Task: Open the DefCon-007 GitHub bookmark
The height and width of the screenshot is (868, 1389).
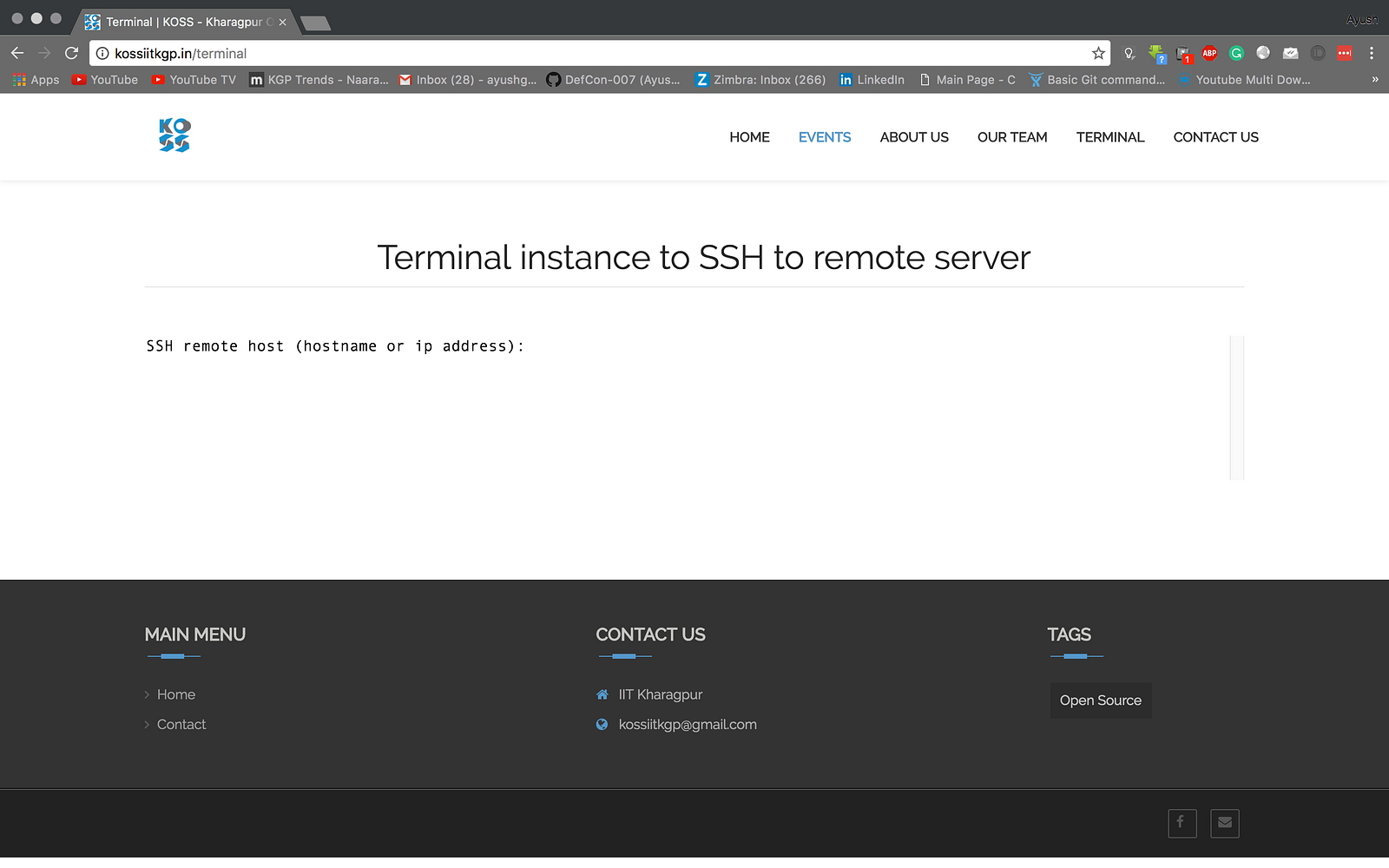Action: (x=613, y=80)
